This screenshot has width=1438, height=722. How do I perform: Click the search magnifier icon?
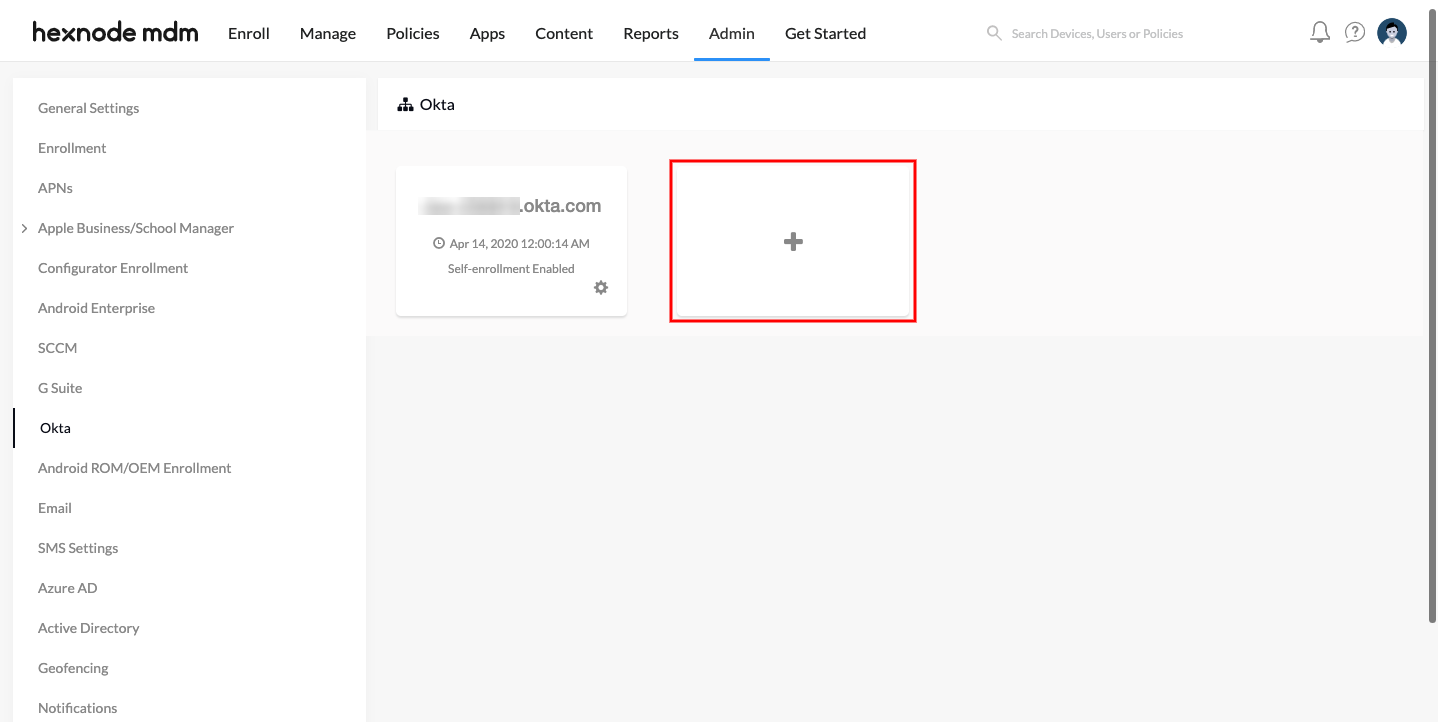click(994, 33)
